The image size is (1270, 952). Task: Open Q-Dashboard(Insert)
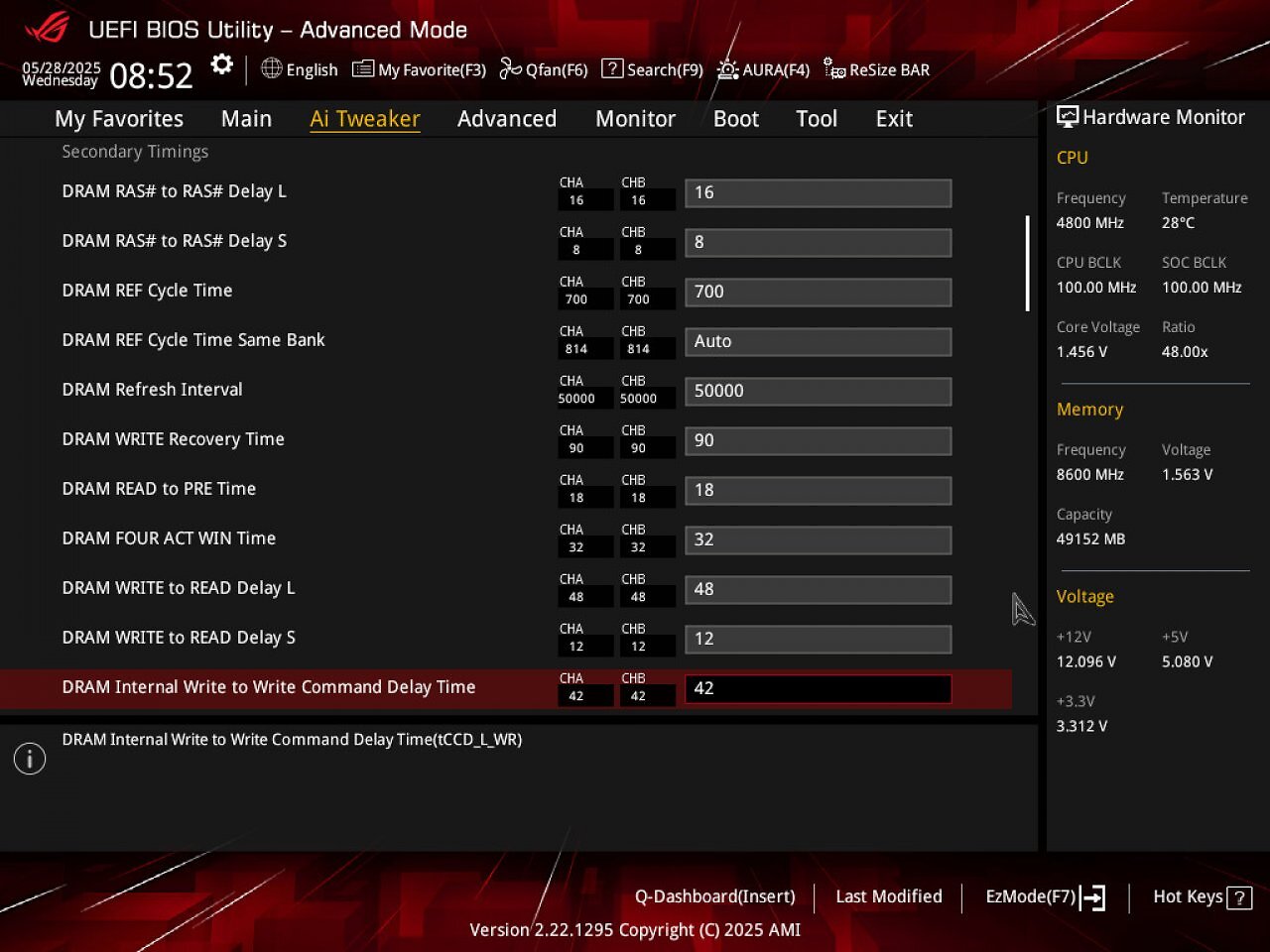[715, 896]
